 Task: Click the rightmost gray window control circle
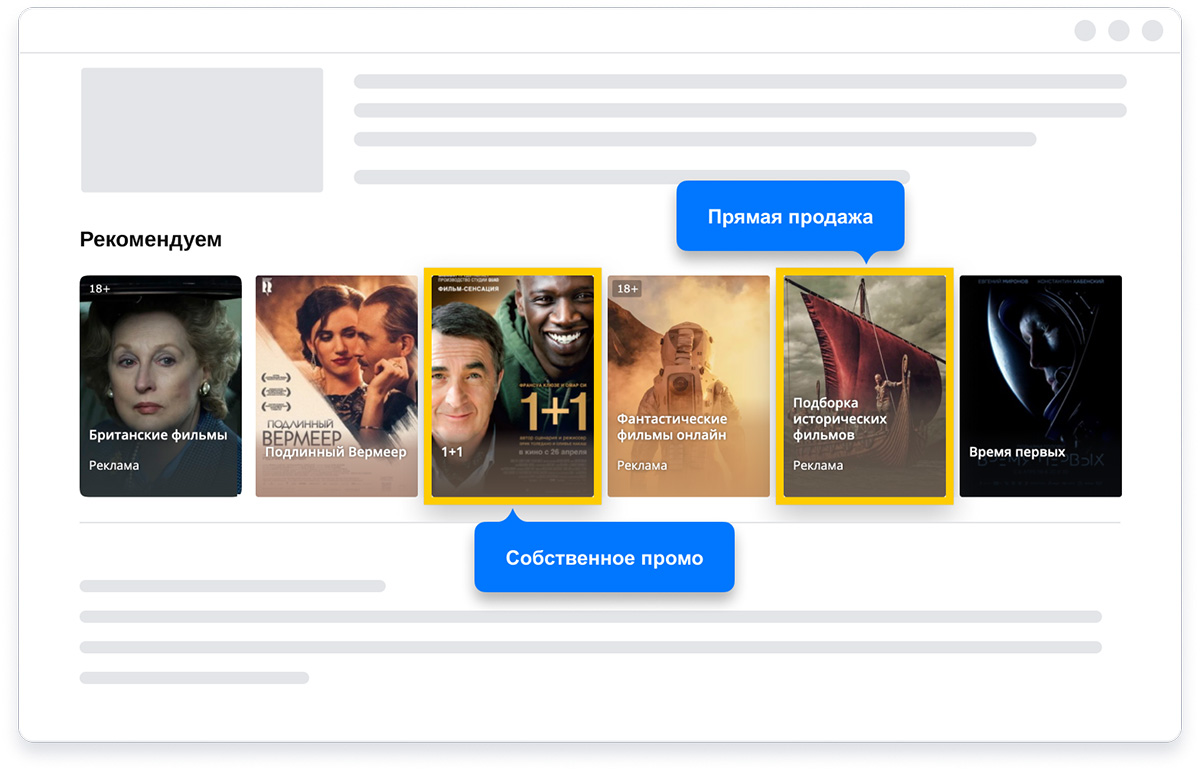click(x=1153, y=31)
